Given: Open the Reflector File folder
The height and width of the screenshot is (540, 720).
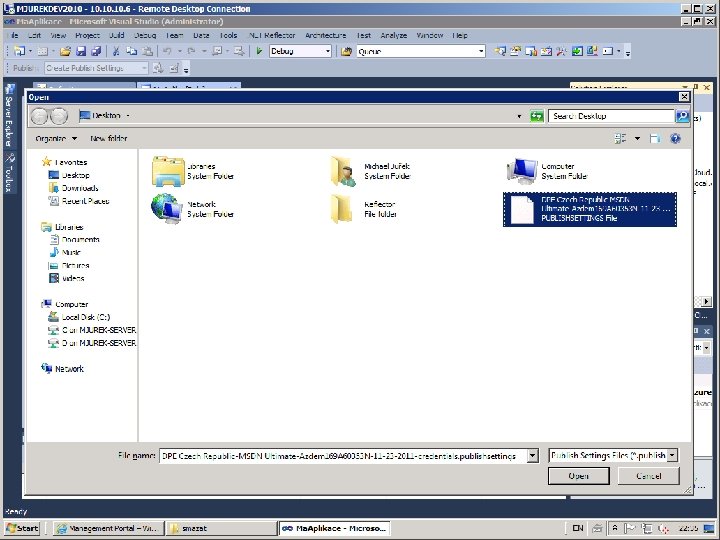Looking at the screenshot, I should 364,209.
